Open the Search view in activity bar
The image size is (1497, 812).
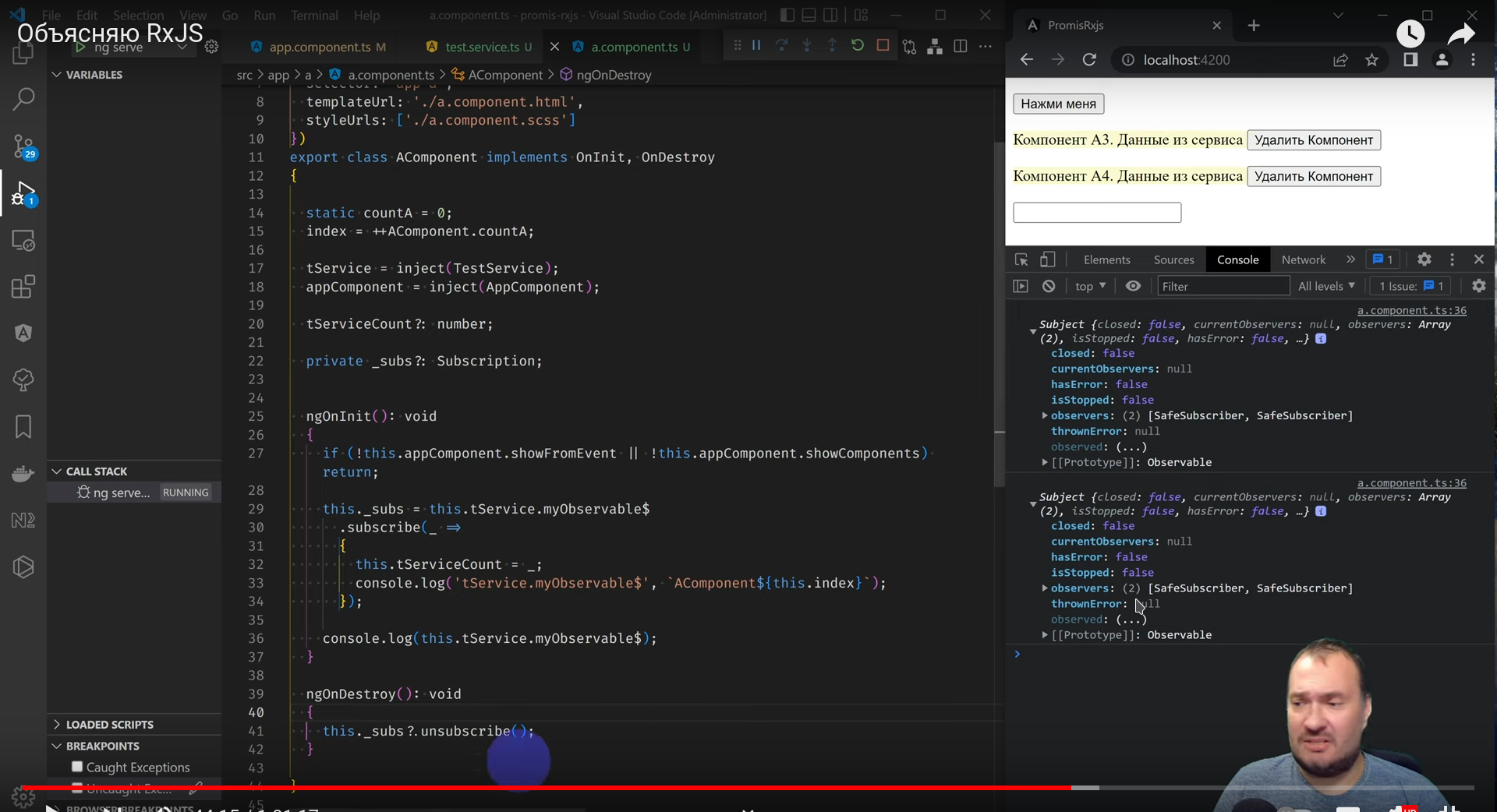click(23, 99)
